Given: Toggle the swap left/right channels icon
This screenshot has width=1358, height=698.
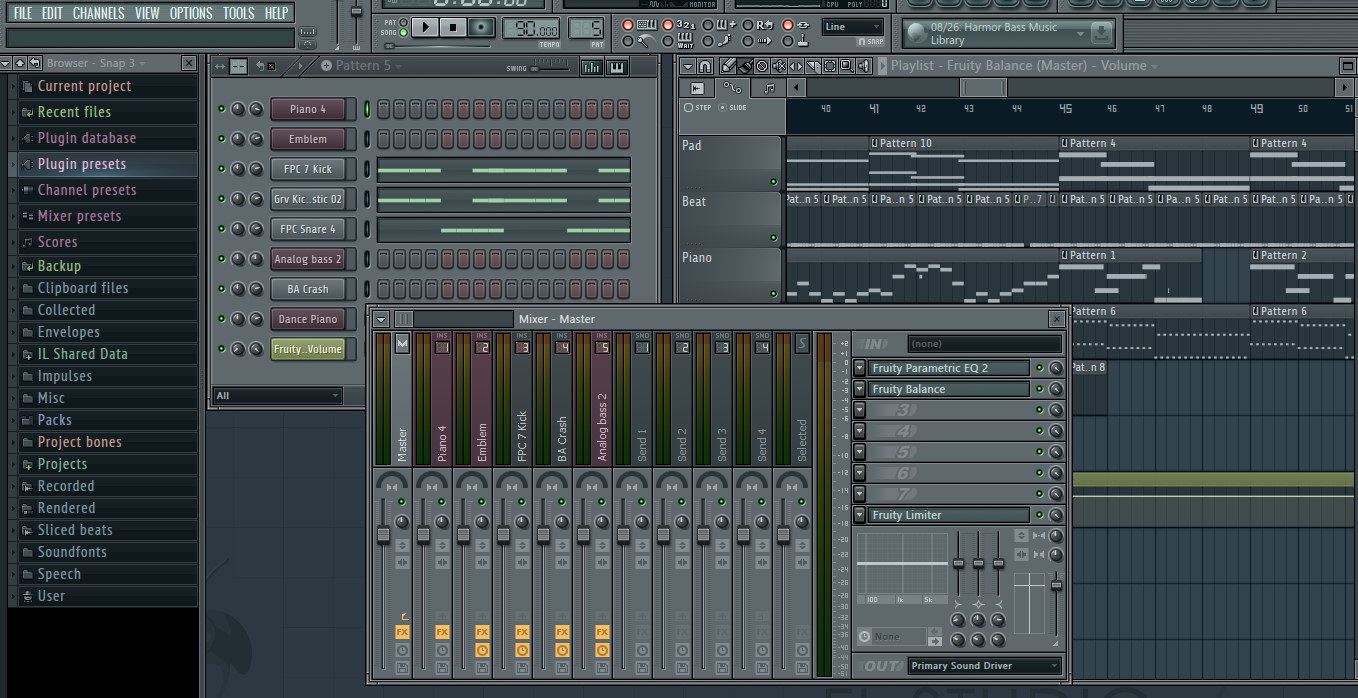Looking at the screenshot, I should (1021, 554).
